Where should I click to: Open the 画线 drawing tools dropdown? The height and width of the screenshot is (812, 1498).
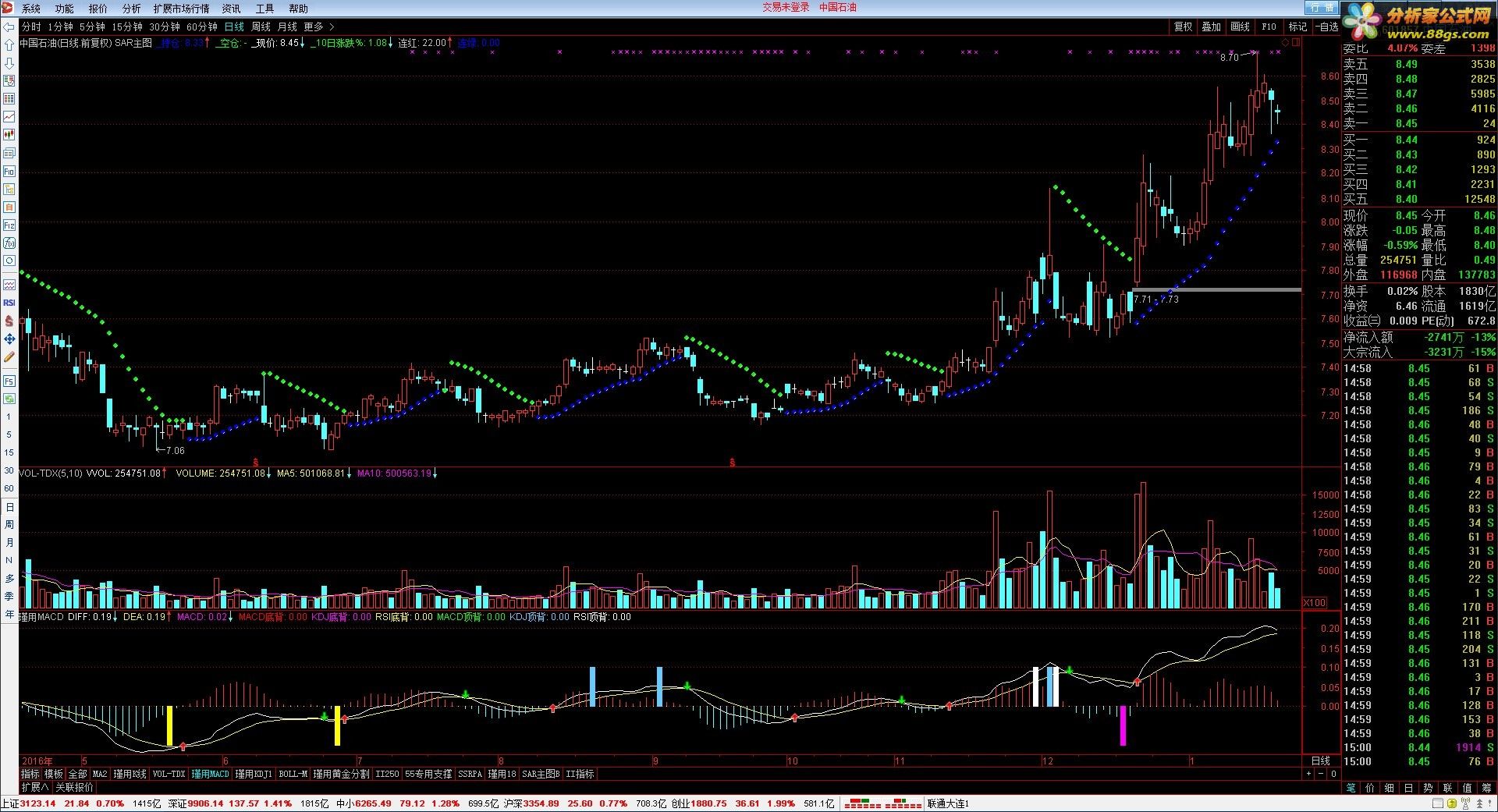point(1240,27)
